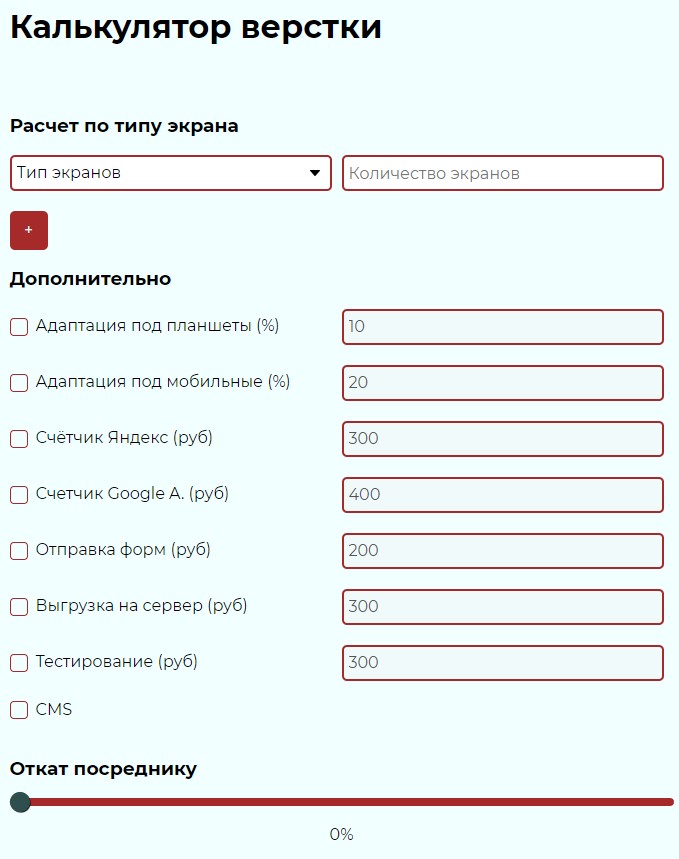This screenshot has height=859, width=679.
Task: Check Адаптация под мобильные option
Action: (x=19, y=382)
